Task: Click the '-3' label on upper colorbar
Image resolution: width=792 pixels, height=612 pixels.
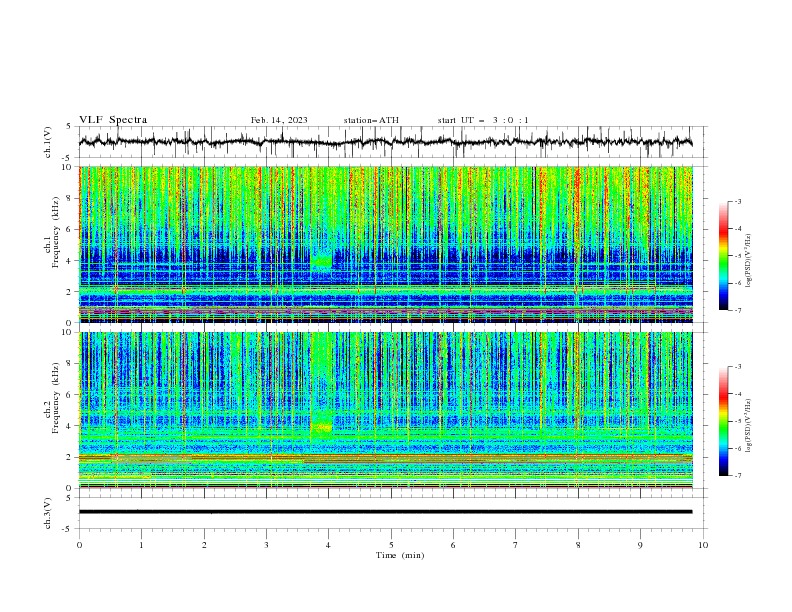Action: coord(737,201)
